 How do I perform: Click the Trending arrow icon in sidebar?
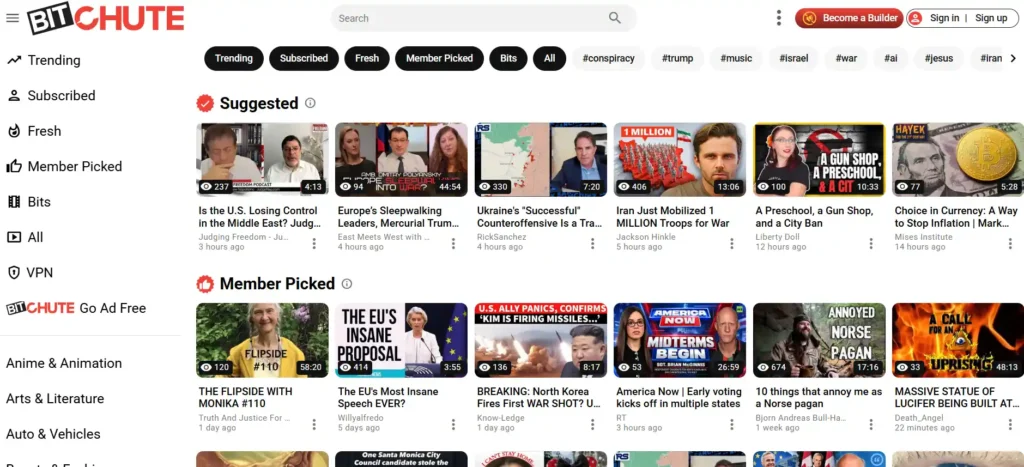(14, 60)
